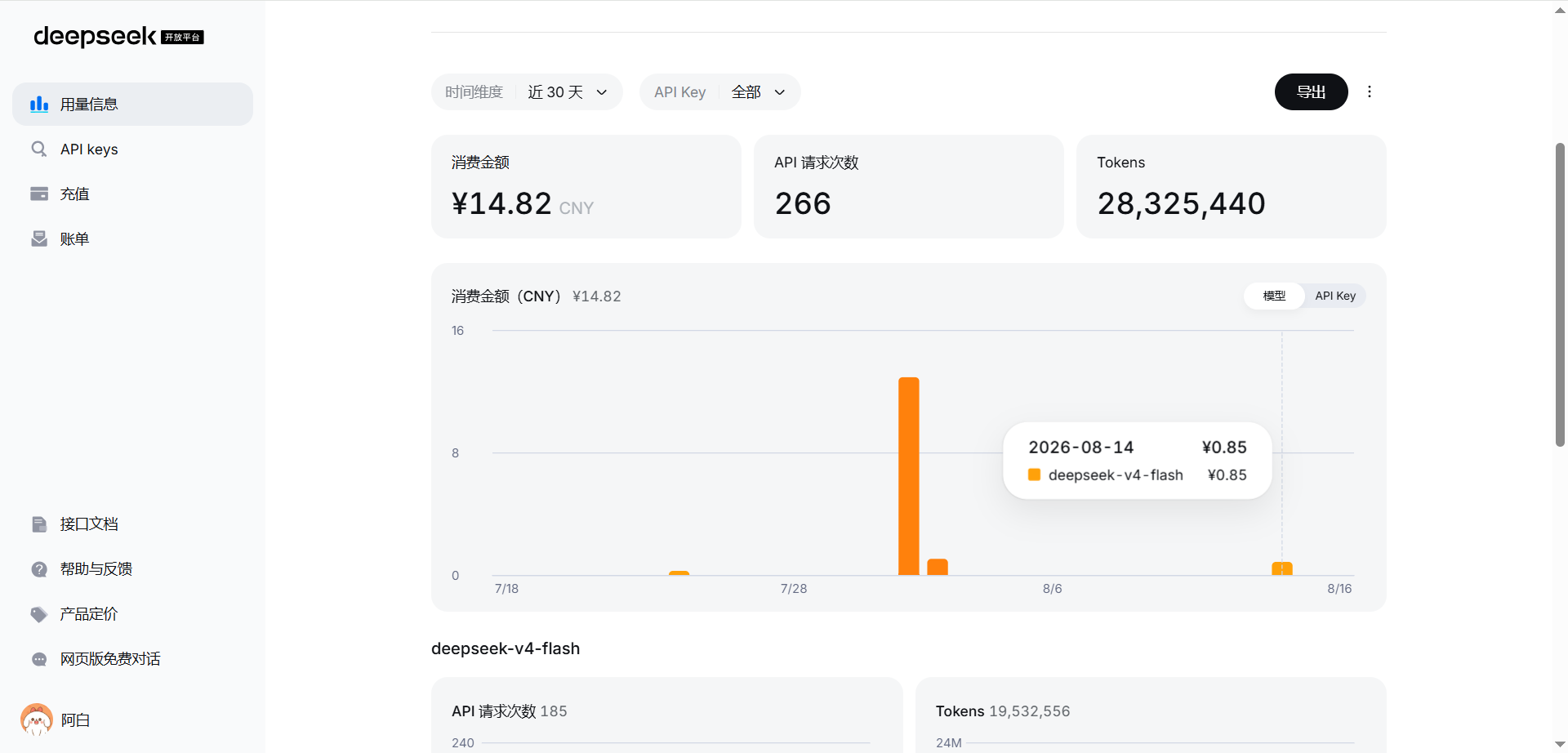Click the small bar right of the tallest bar

click(x=938, y=567)
